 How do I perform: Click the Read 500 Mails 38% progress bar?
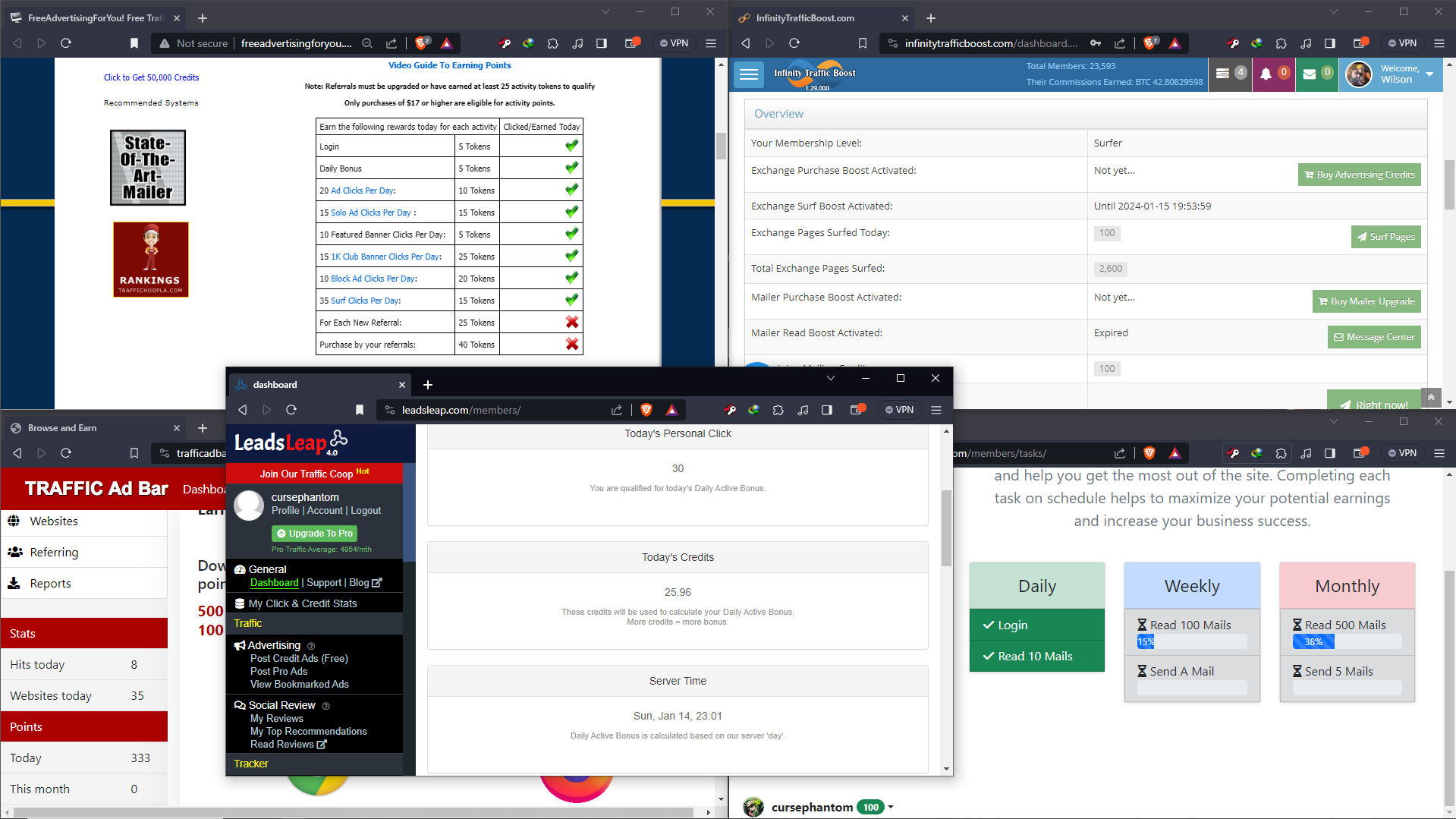coord(1348,642)
